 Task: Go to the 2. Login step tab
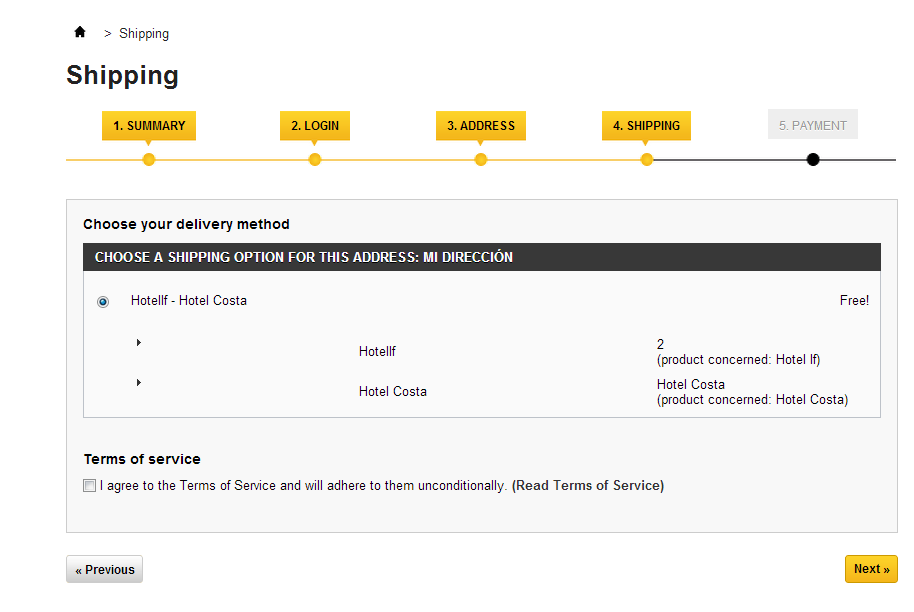(315, 126)
